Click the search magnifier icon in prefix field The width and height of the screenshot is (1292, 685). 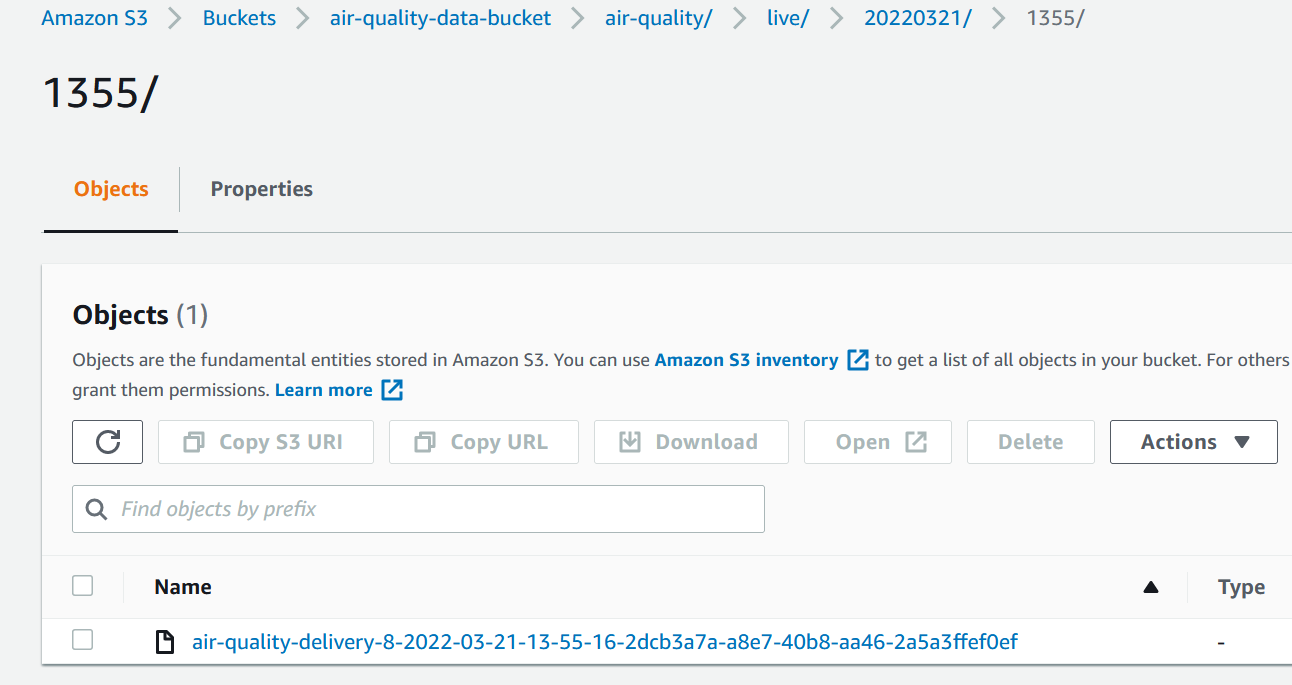97,509
